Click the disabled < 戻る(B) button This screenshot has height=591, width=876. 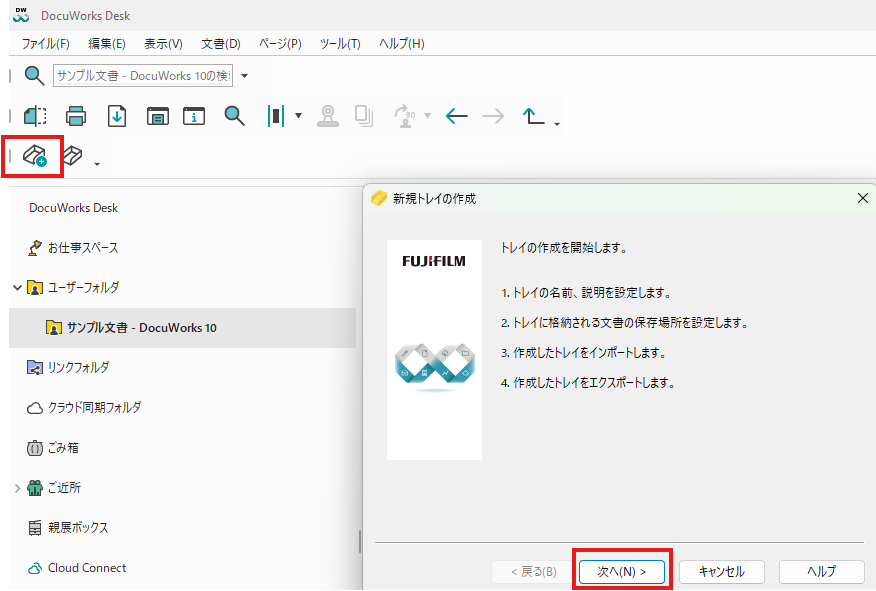pos(534,571)
